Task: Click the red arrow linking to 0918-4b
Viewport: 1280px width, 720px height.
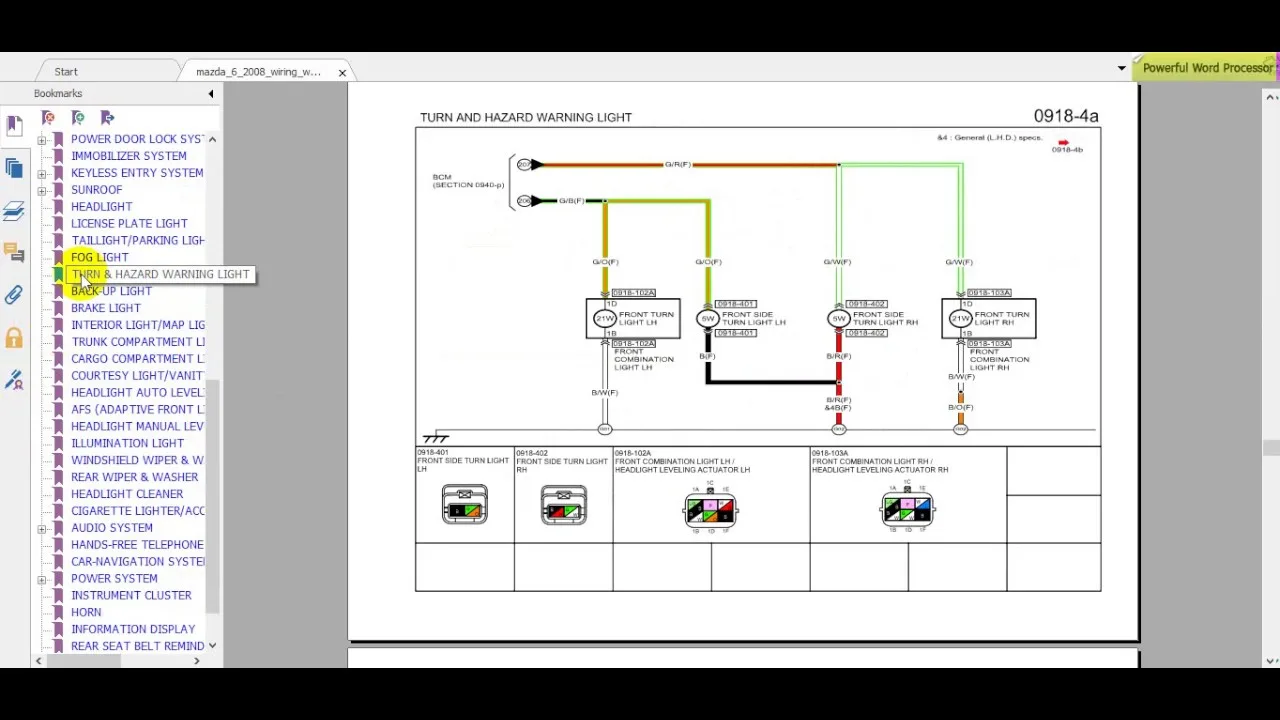Action: pyautogui.click(x=1063, y=143)
